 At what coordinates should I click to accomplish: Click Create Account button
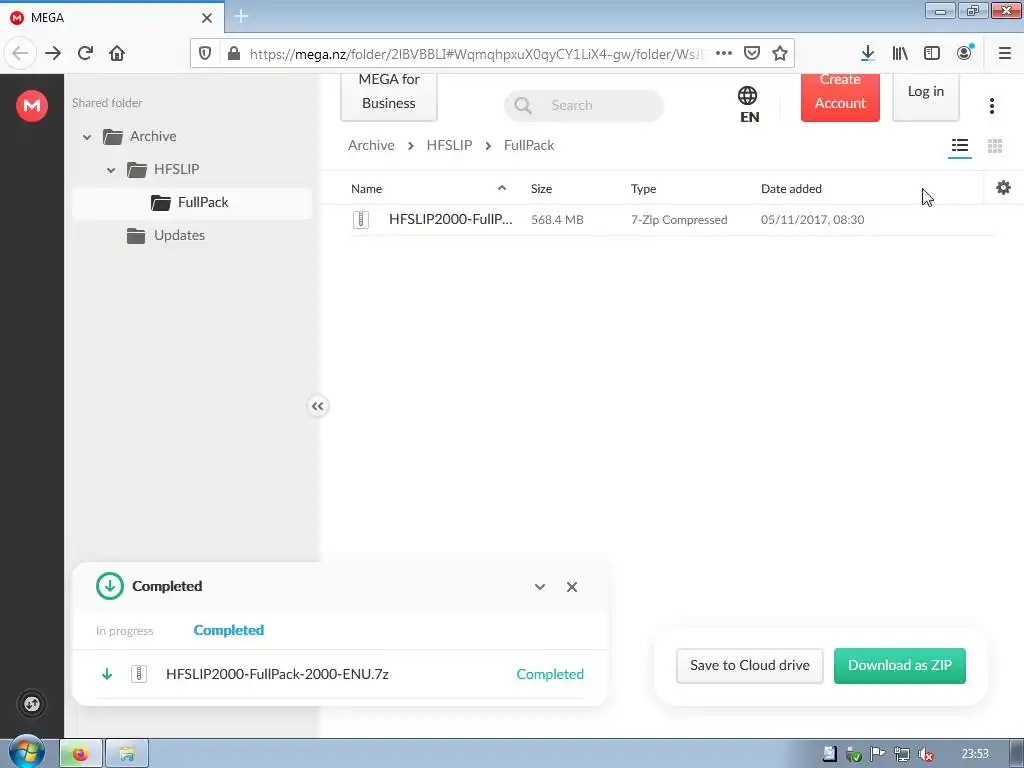pyautogui.click(x=840, y=97)
